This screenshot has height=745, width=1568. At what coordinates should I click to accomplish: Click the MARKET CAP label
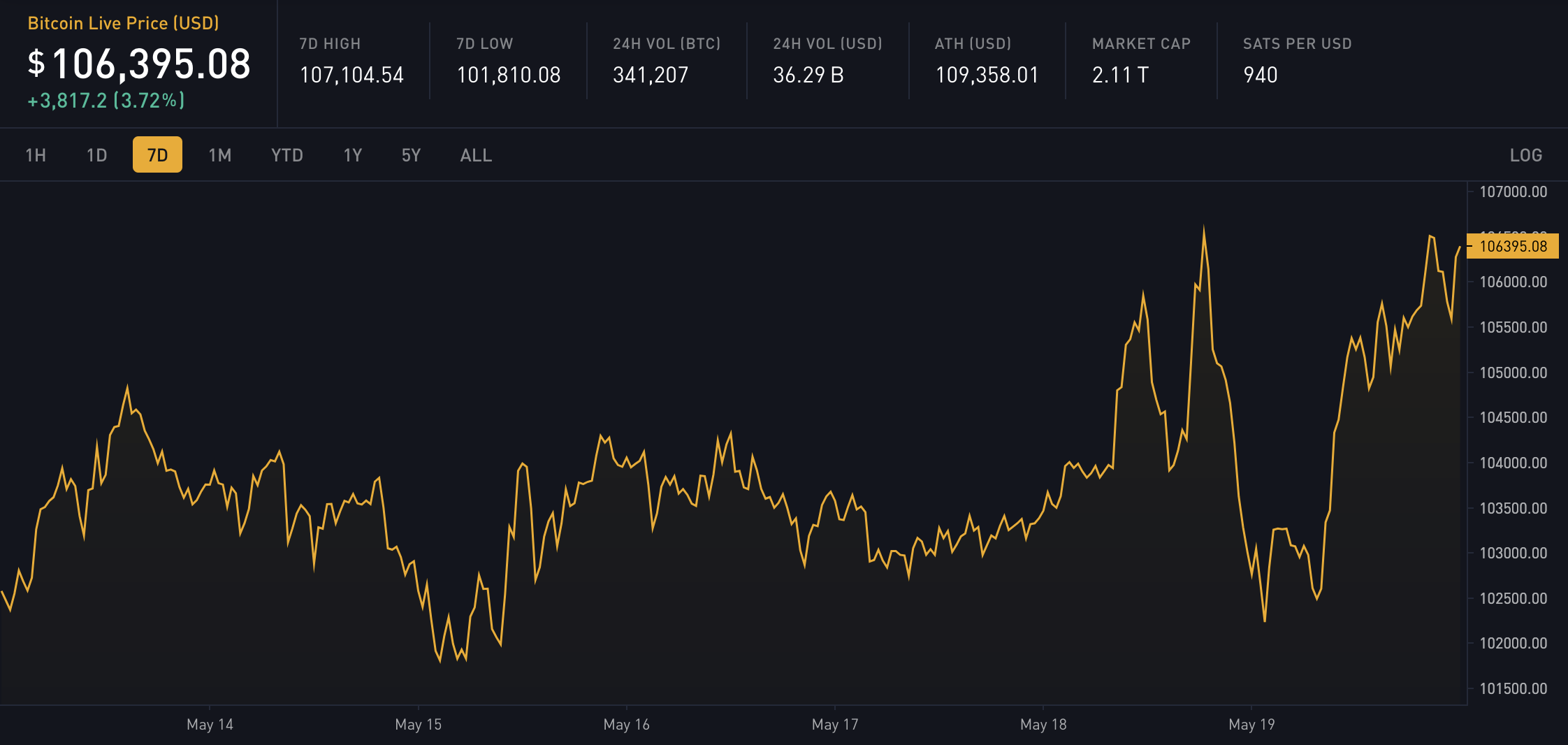click(x=1141, y=43)
